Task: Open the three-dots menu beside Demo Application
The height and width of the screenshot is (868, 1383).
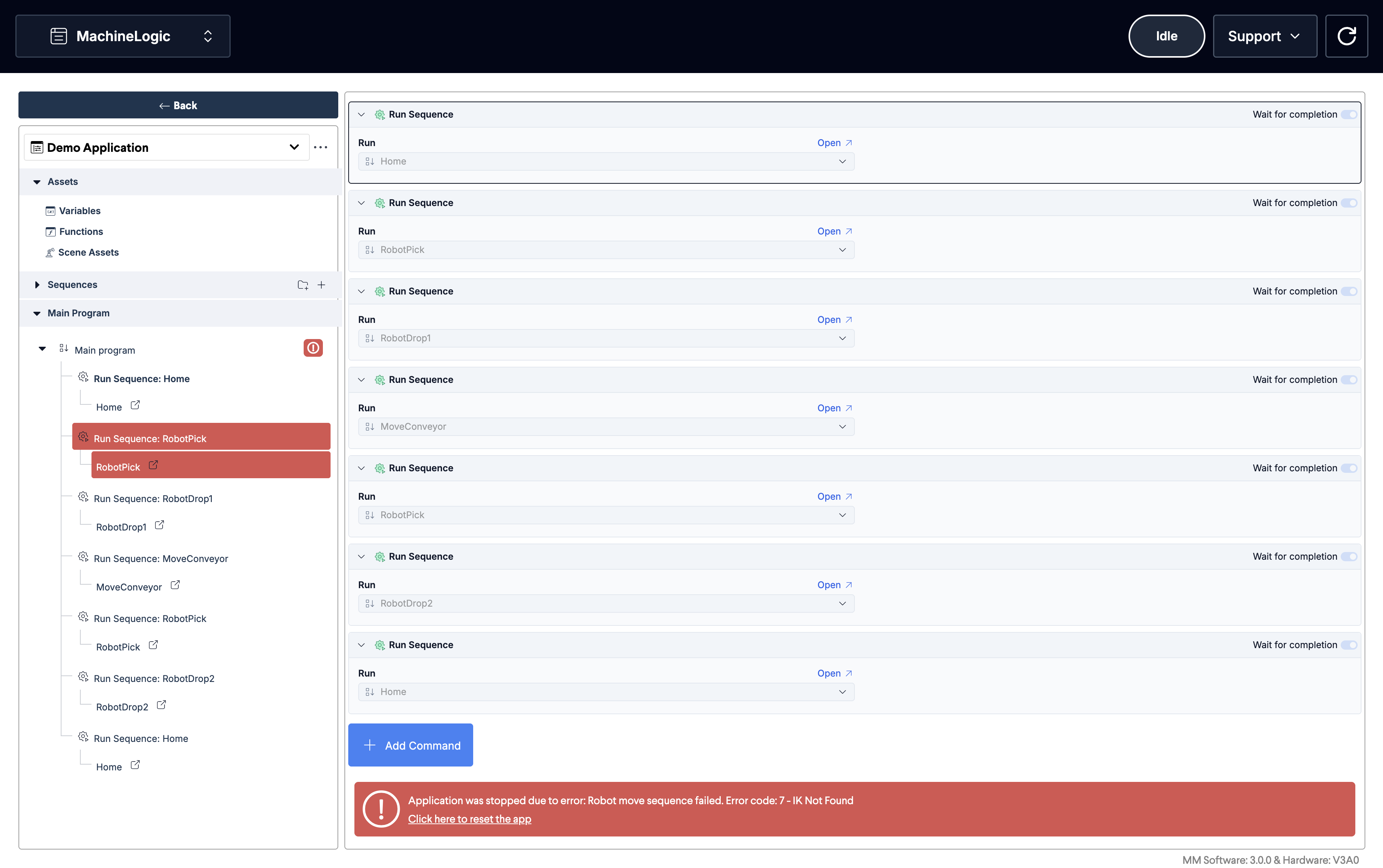Action: click(321, 148)
